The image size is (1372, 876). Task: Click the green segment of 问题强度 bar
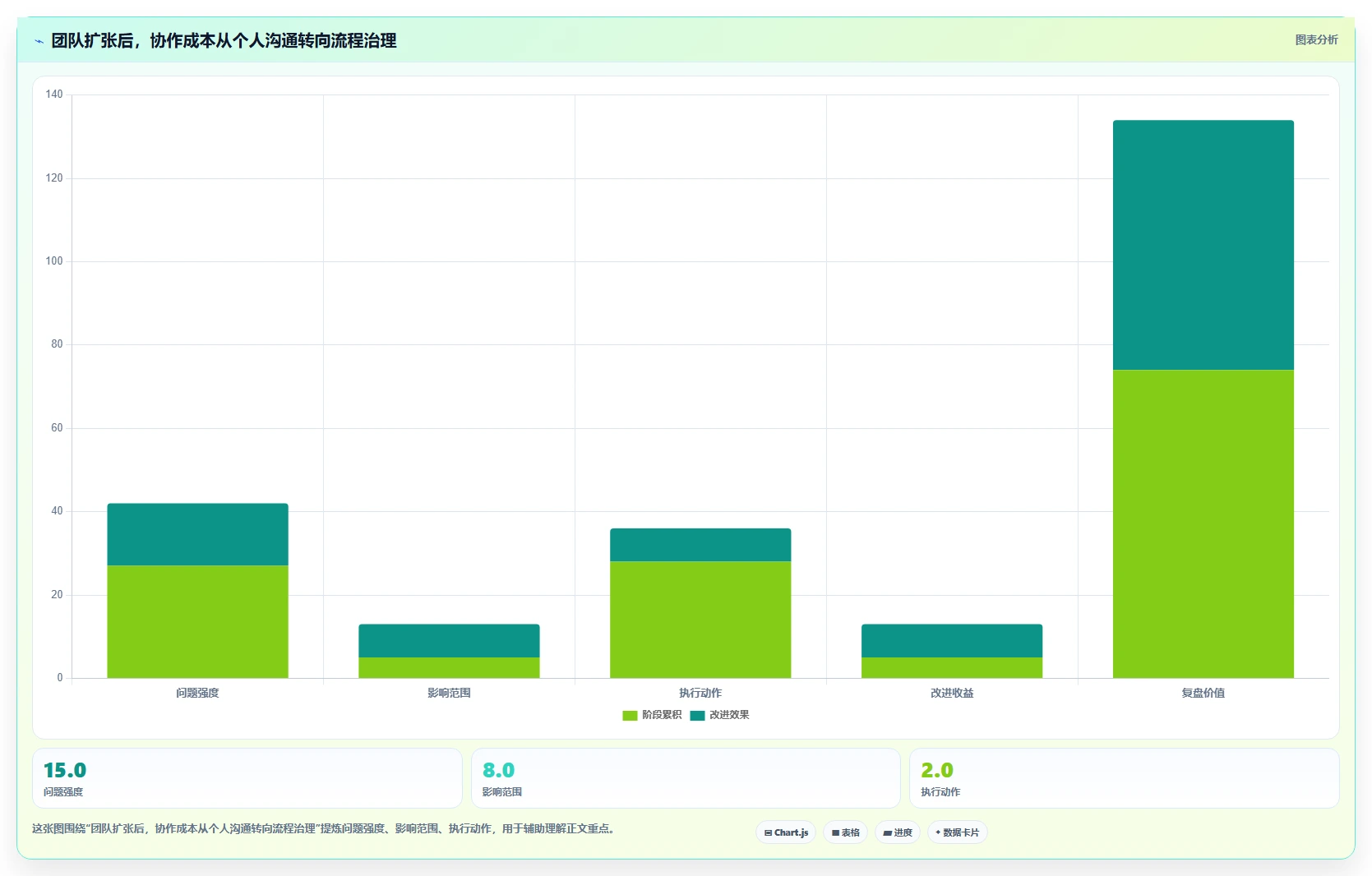[x=197, y=621]
